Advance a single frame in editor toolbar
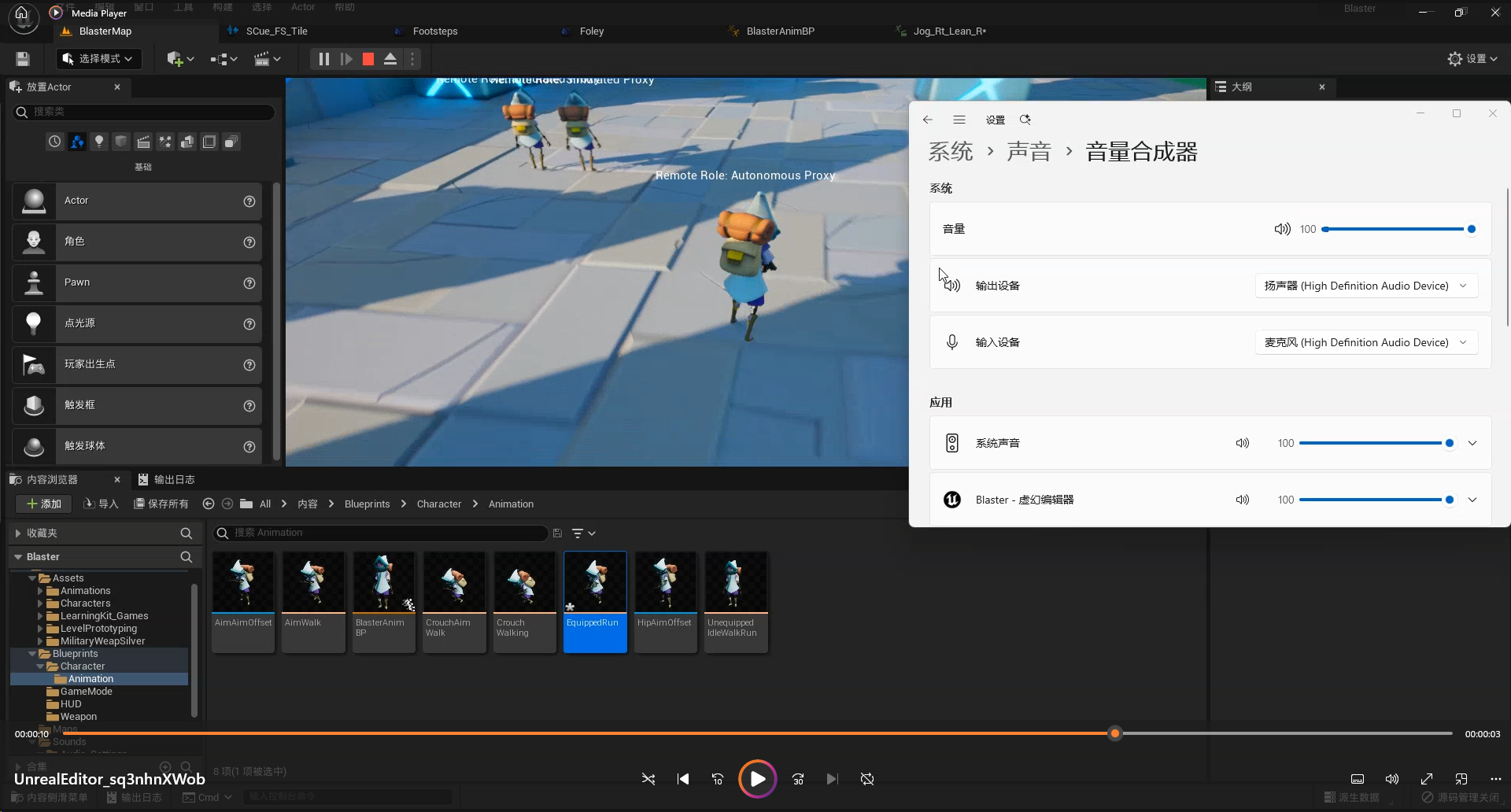Viewport: 1511px width, 812px height. [x=345, y=59]
